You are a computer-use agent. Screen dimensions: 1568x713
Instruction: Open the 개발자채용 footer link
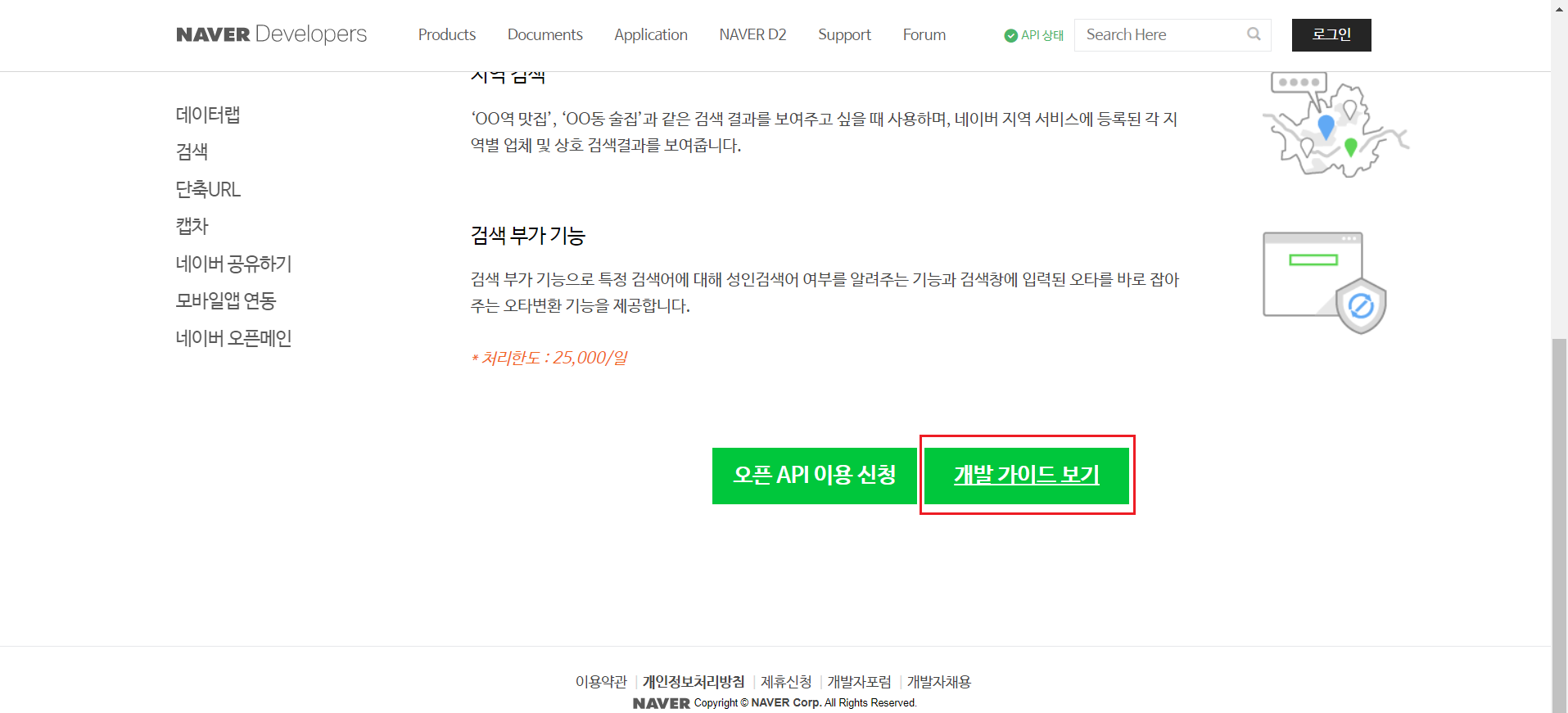coord(939,681)
